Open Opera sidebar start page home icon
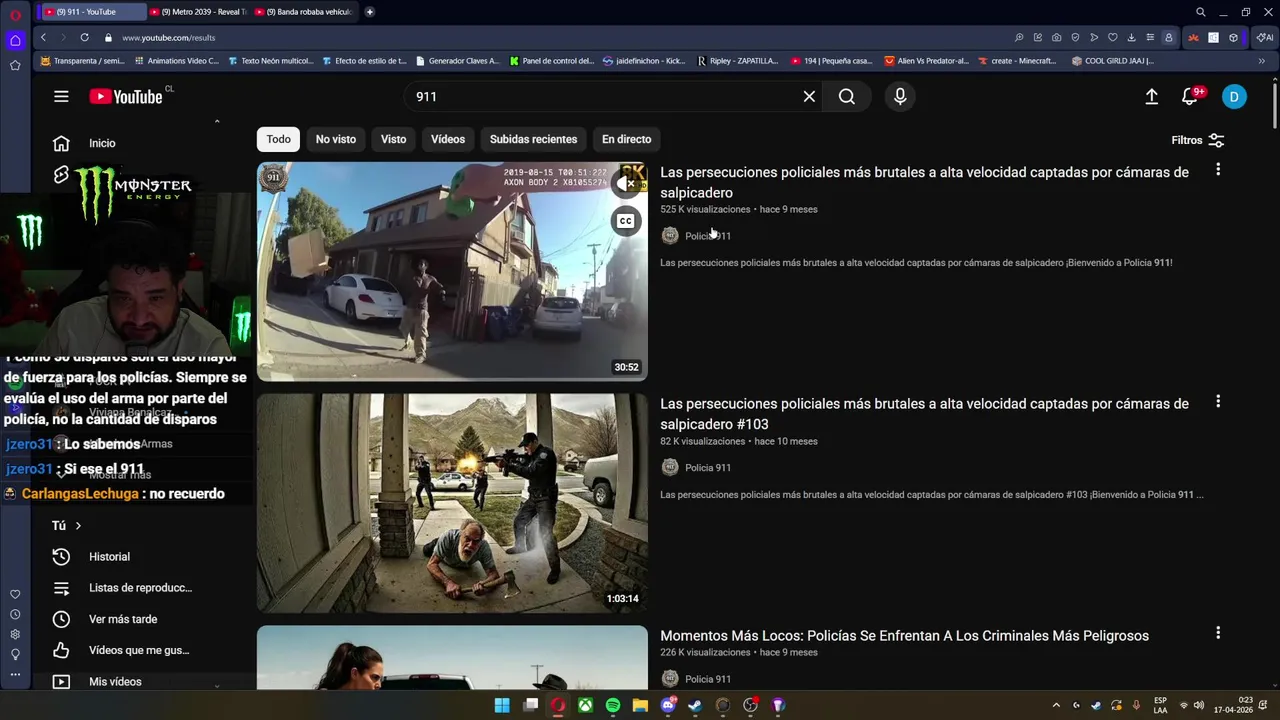1280x720 pixels. tap(15, 40)
